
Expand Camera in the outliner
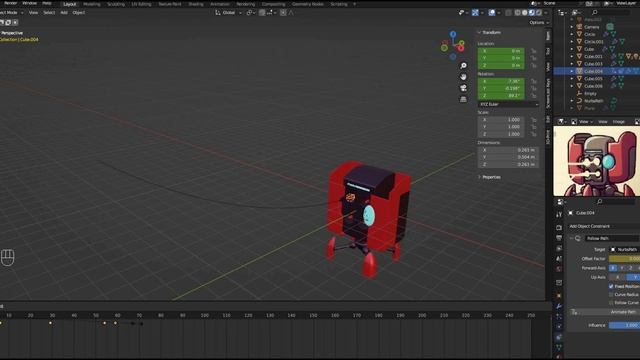572,27
